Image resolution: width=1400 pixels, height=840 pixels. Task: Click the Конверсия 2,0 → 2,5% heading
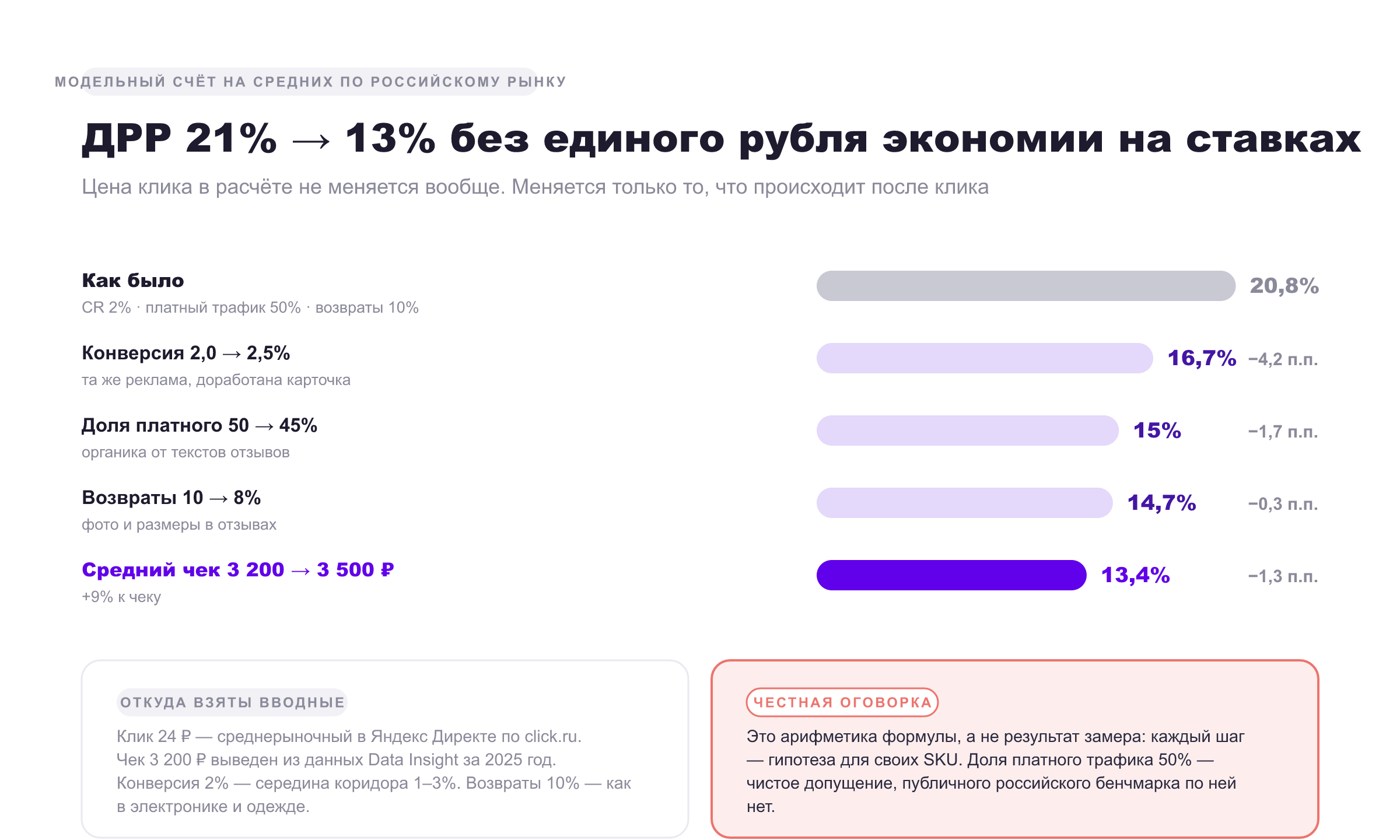point(185,353)
